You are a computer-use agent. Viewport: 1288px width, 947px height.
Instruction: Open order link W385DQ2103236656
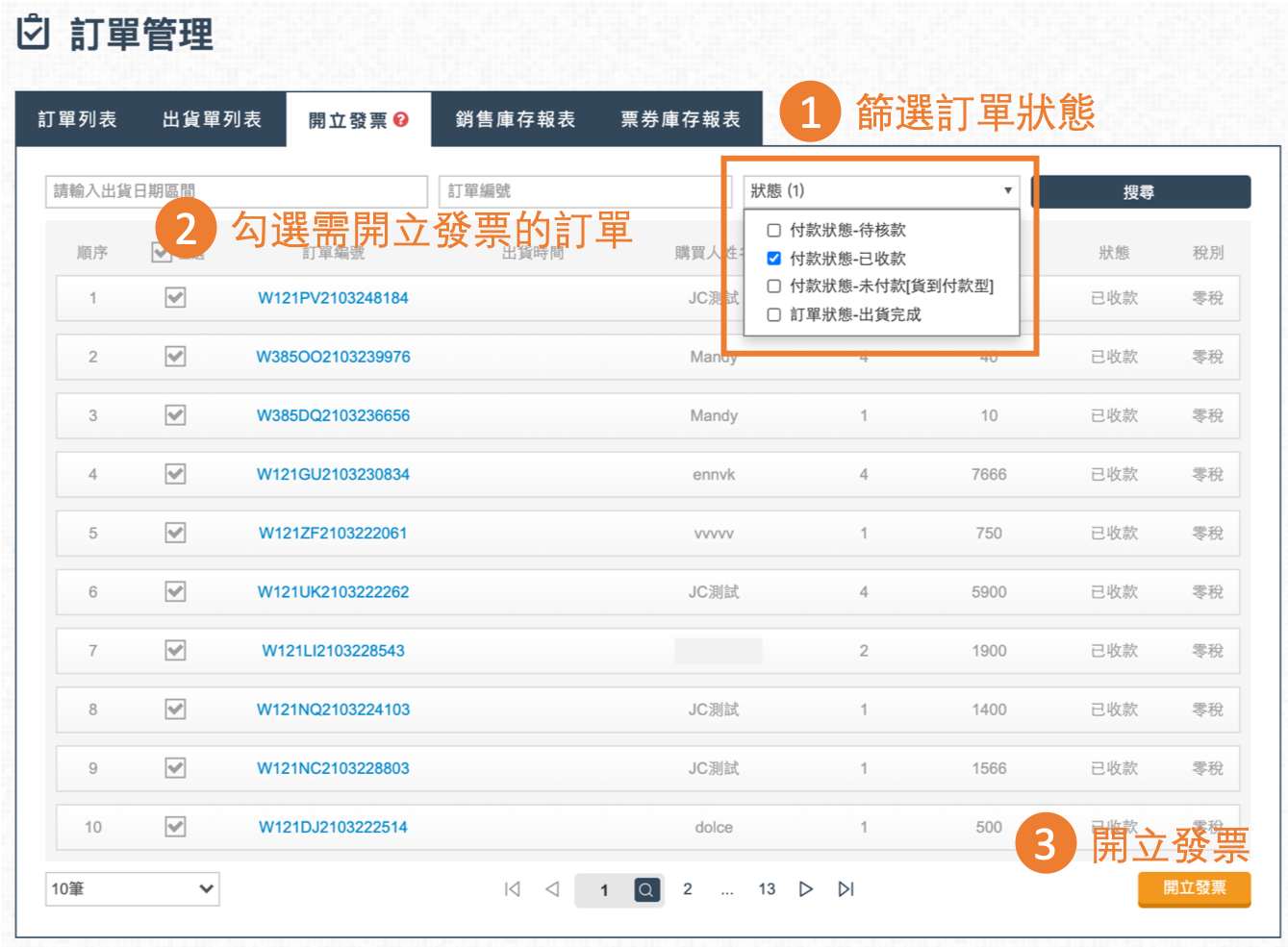pos(333,415)
